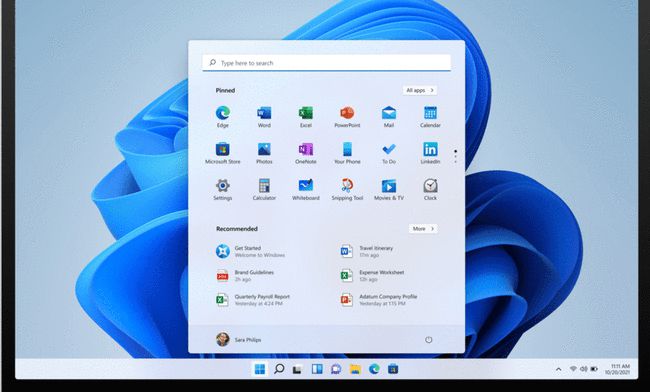Click the volume icon in system tray

click(584, 369)
